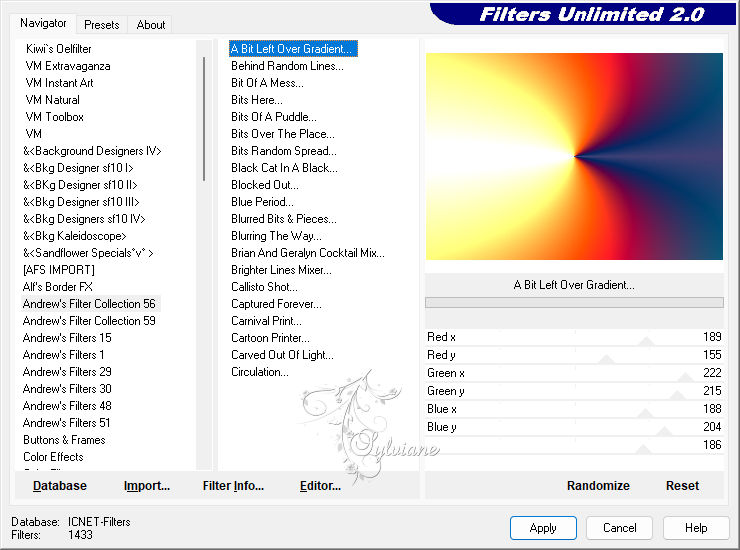Select Blurred Bits & Pieces... filter
This screenshot has width=740, height=550.
pos(284,219)
